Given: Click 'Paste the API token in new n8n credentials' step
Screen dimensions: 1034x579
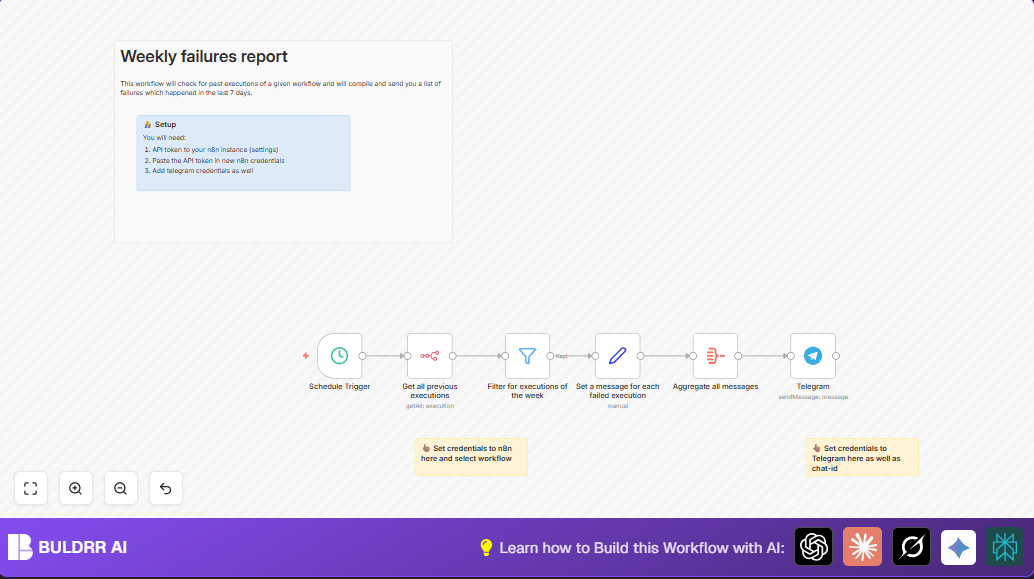Looking at the screenshot, I should pos(218,160).
